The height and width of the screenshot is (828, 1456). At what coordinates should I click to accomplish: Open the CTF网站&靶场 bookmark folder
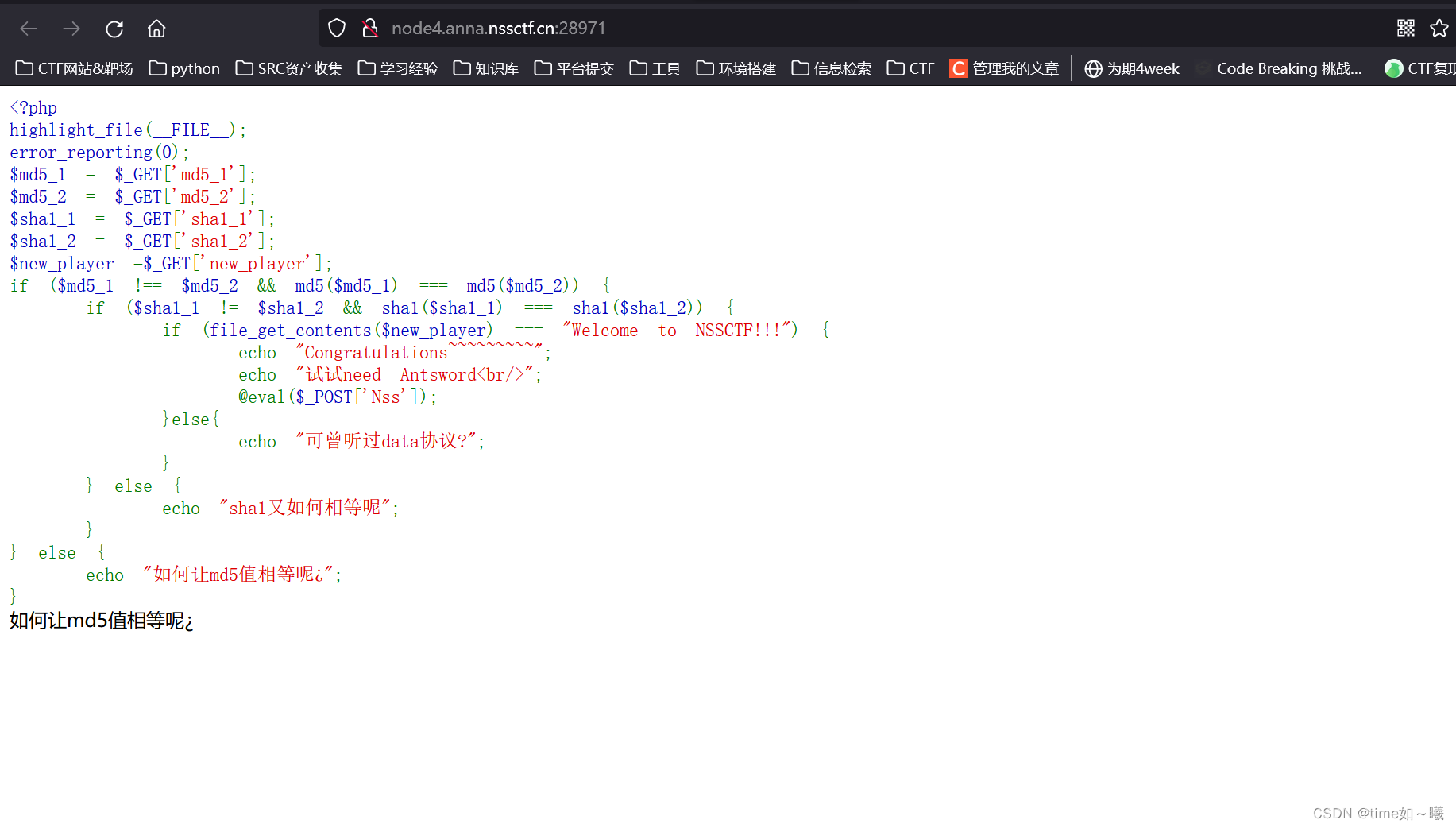pos(74,68)
